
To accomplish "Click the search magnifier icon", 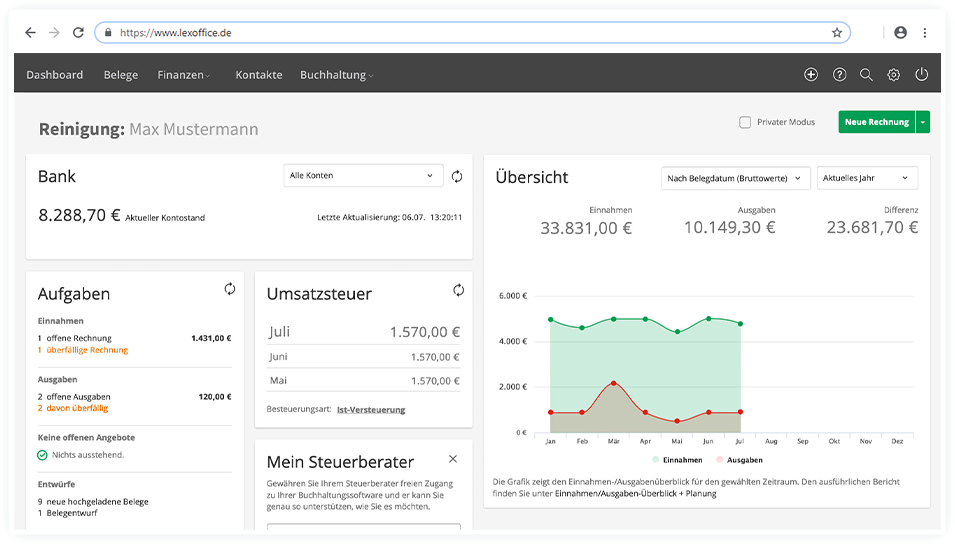I will point(866,75).
